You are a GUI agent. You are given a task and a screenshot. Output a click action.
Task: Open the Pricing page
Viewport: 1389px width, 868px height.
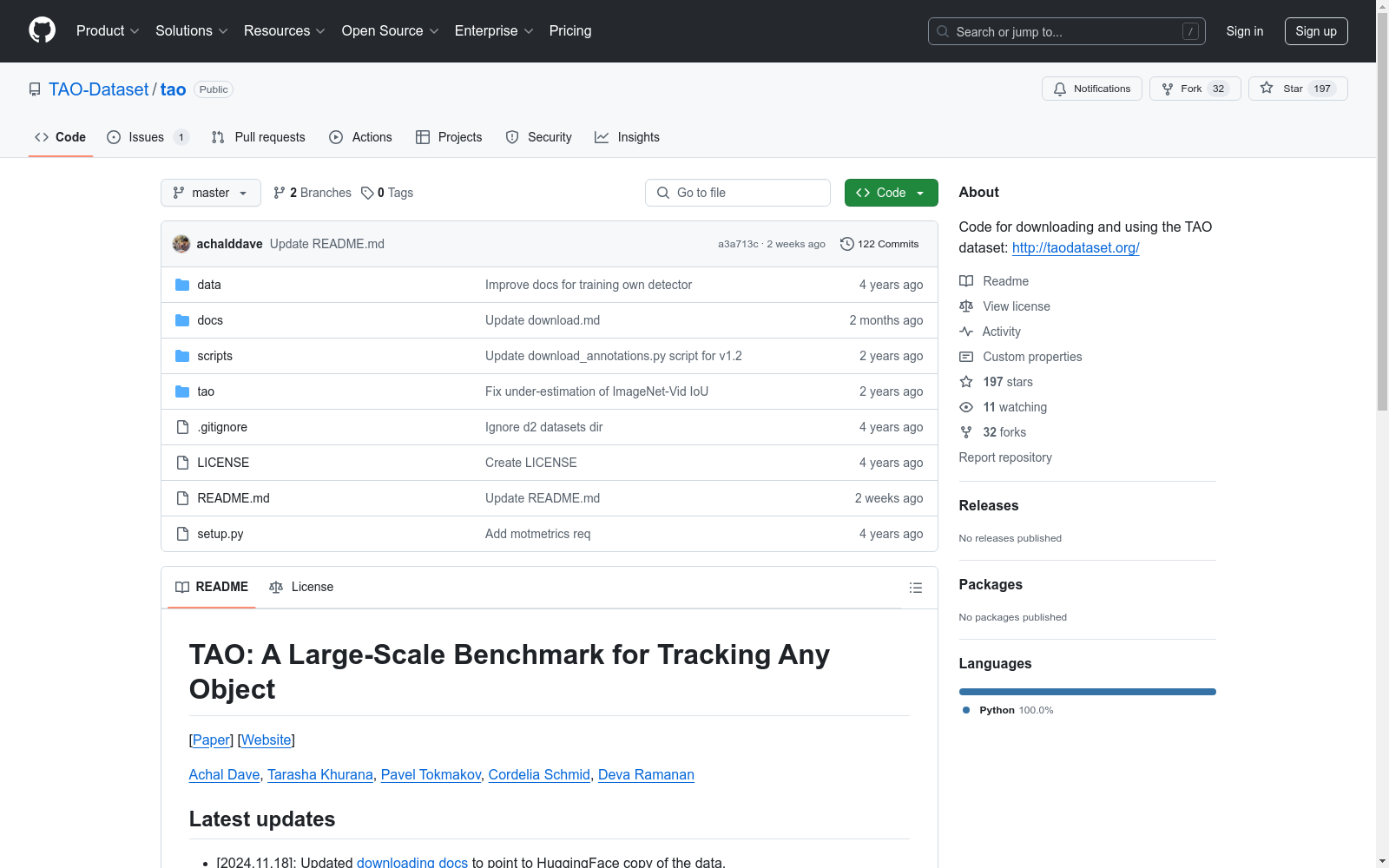click(570, 31)
